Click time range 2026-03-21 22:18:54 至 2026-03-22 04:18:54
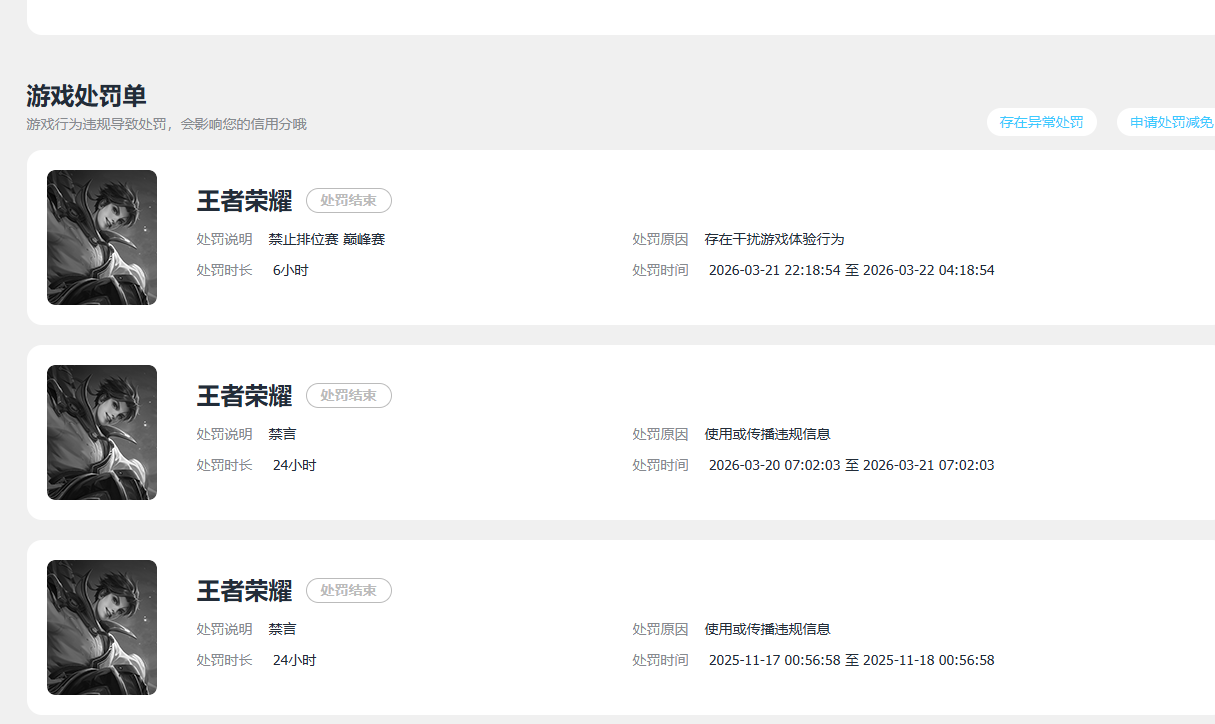 point(851,270)
